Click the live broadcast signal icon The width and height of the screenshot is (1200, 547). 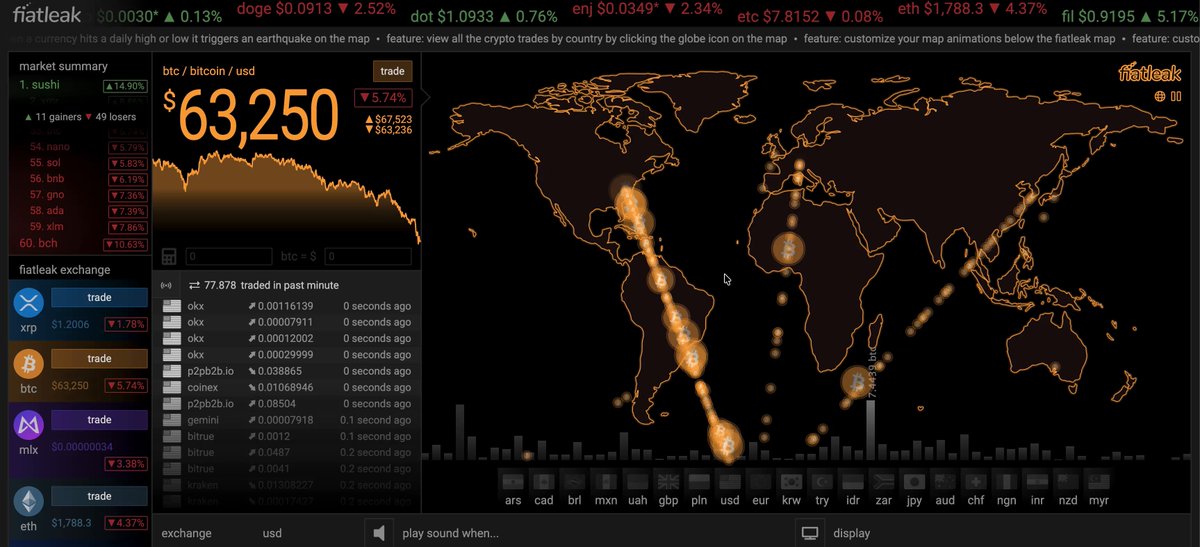(167, 286)
